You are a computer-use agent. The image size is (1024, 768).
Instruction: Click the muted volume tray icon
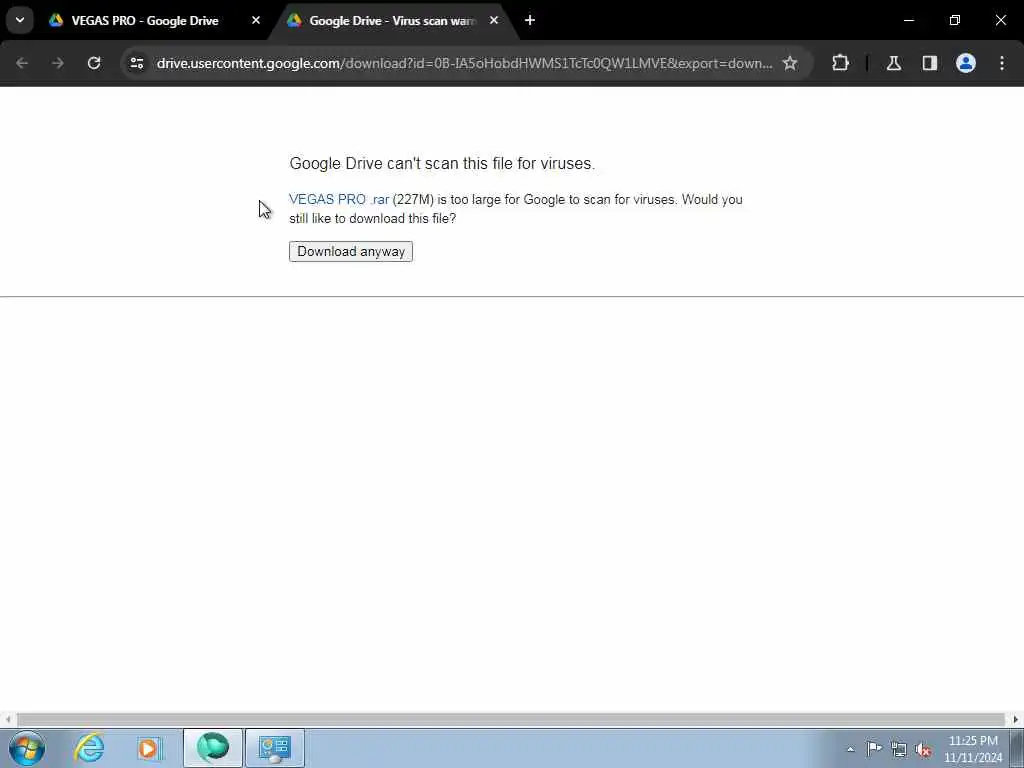pos(923,749)
